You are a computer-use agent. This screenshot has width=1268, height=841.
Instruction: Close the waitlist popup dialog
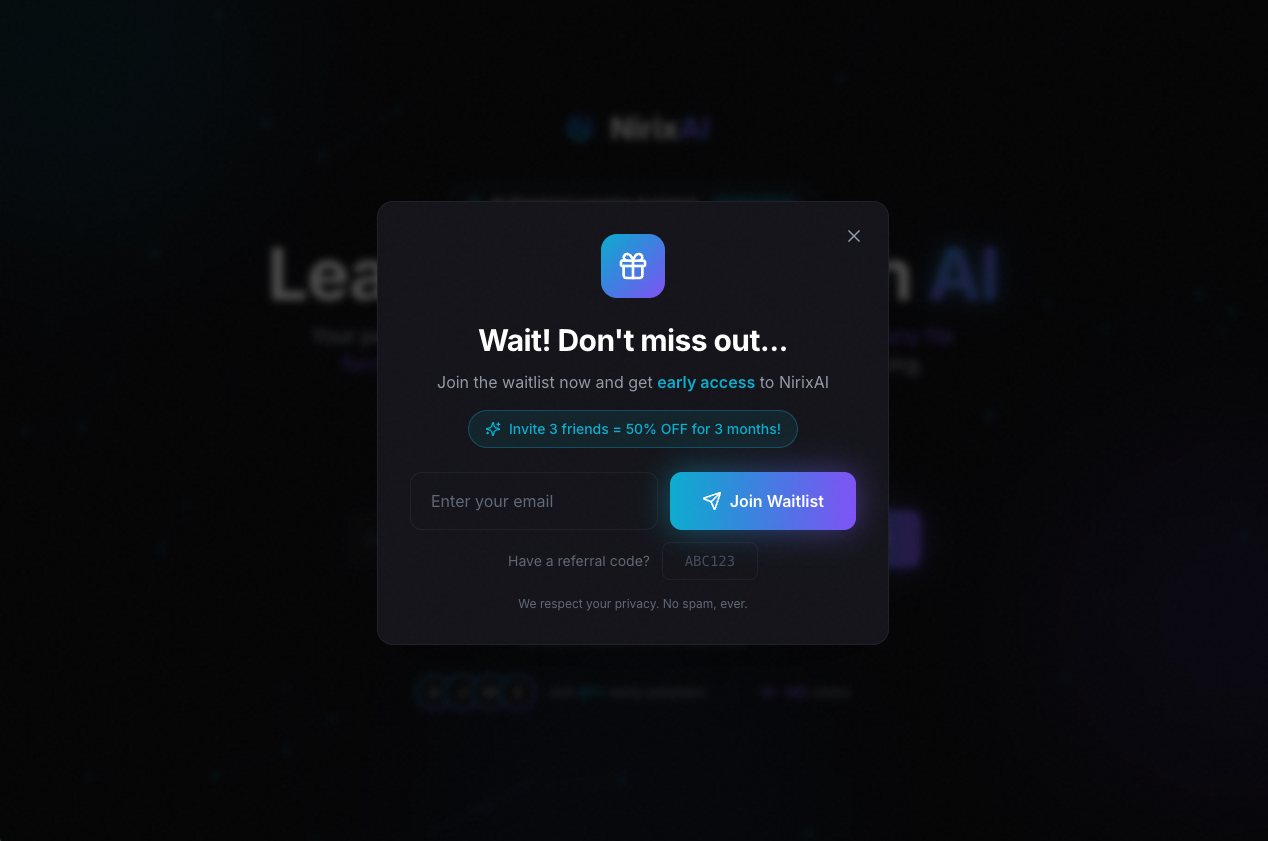[854, 236]
